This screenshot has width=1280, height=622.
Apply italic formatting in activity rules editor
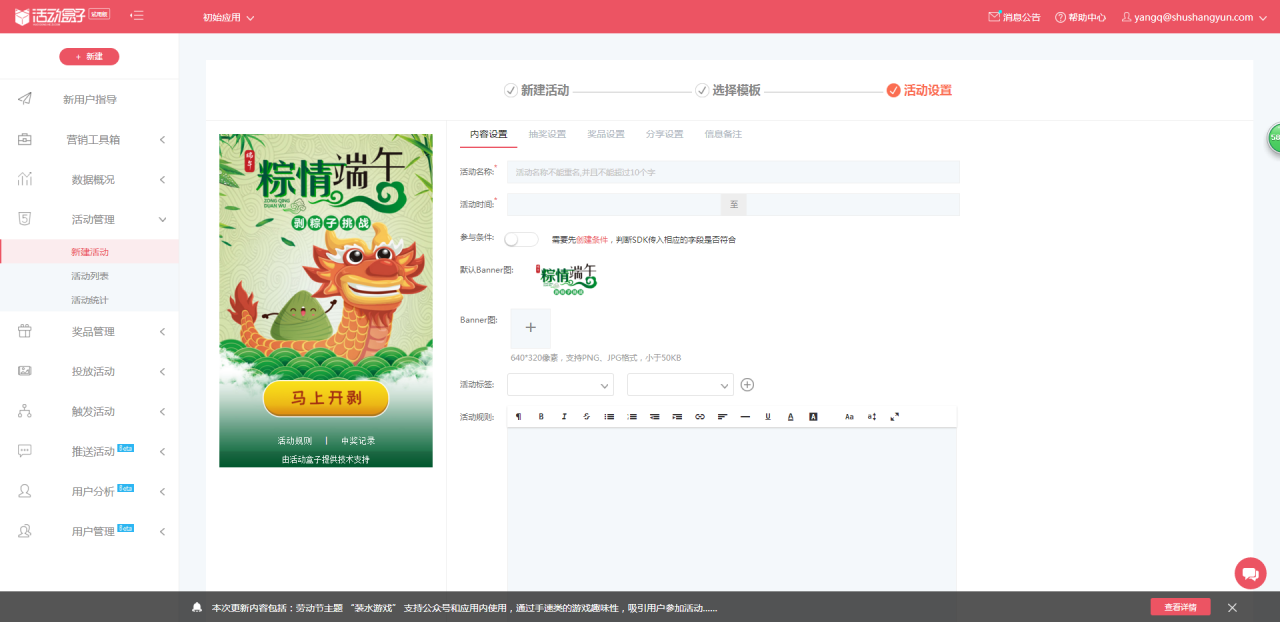[x=563, y=416]
